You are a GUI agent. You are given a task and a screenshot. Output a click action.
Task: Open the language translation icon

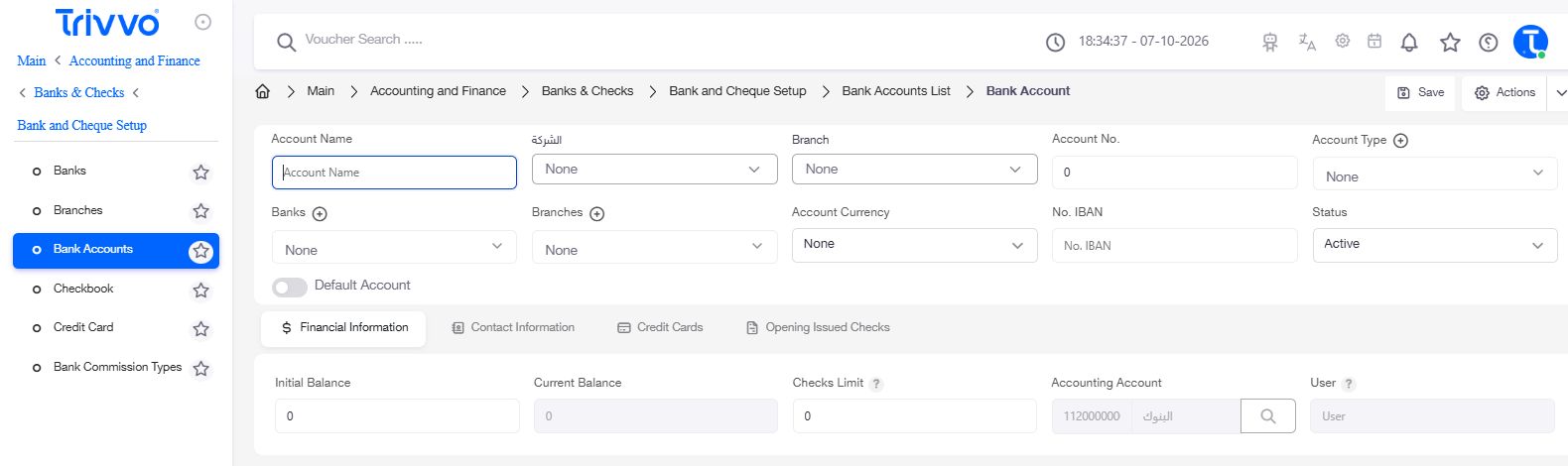(x=1307, y=42)
